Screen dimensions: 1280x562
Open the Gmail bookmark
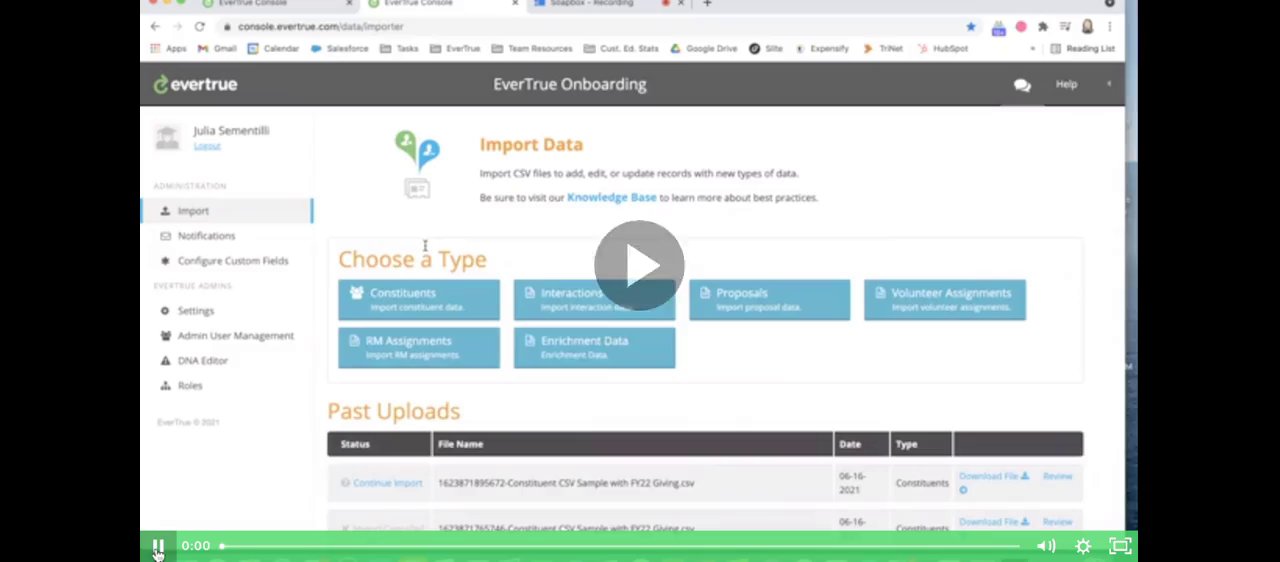pos(217,48)
